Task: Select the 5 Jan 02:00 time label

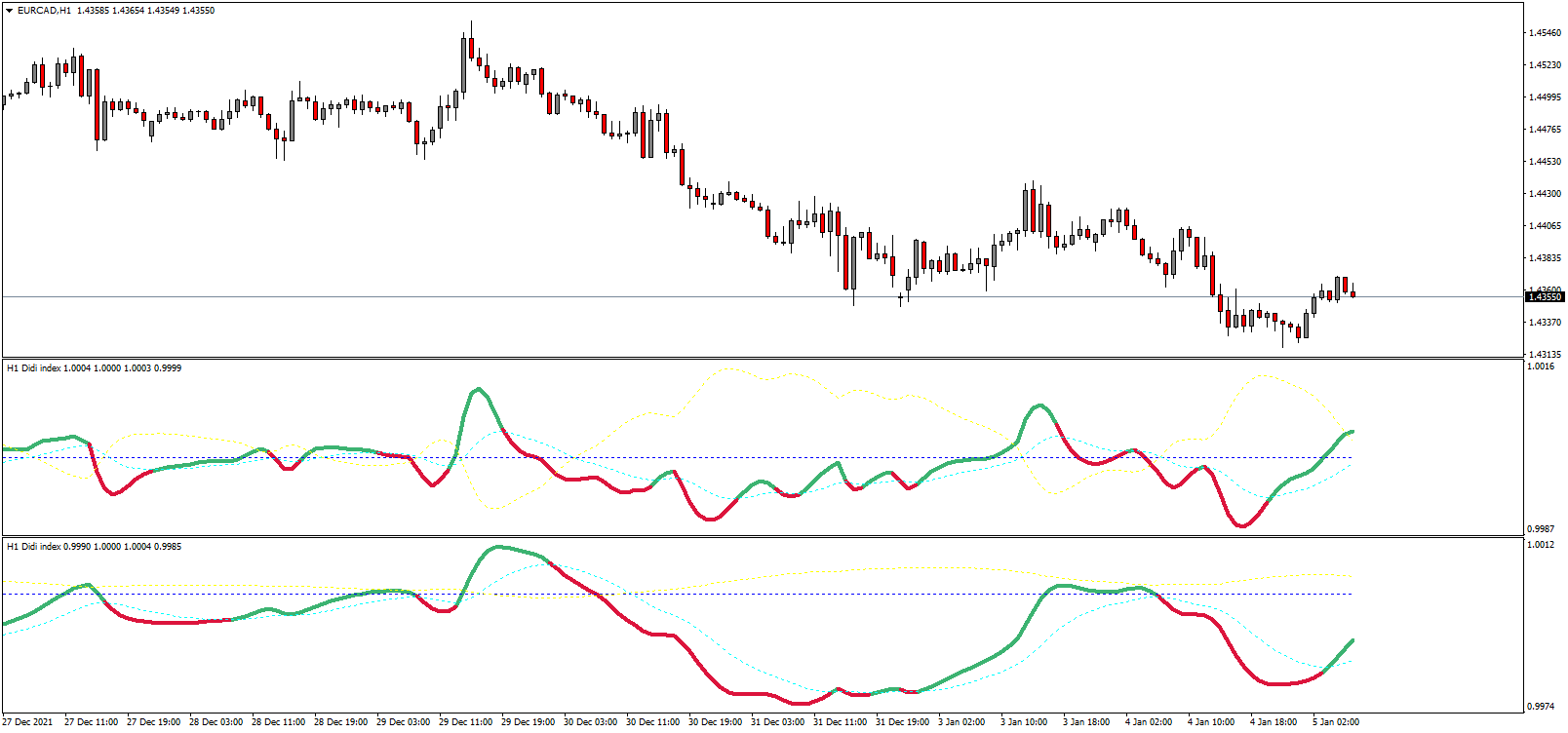Action: tap(1336, 722)
